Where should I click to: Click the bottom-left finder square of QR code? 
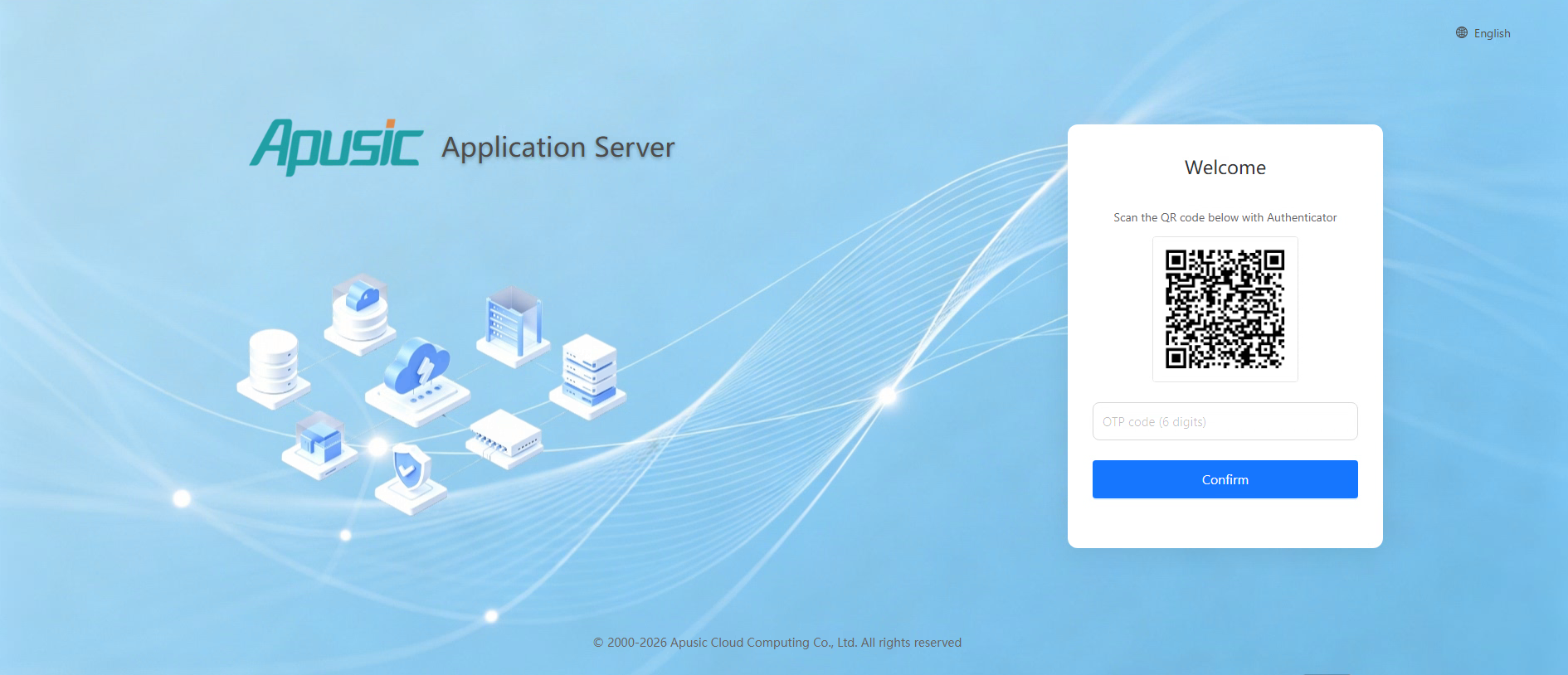click(x=1176, y=358)
